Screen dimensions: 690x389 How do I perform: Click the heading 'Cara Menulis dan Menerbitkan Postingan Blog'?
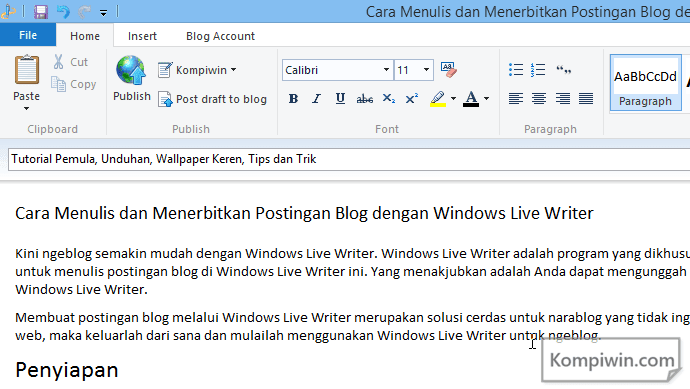click(x=304, y=213)
